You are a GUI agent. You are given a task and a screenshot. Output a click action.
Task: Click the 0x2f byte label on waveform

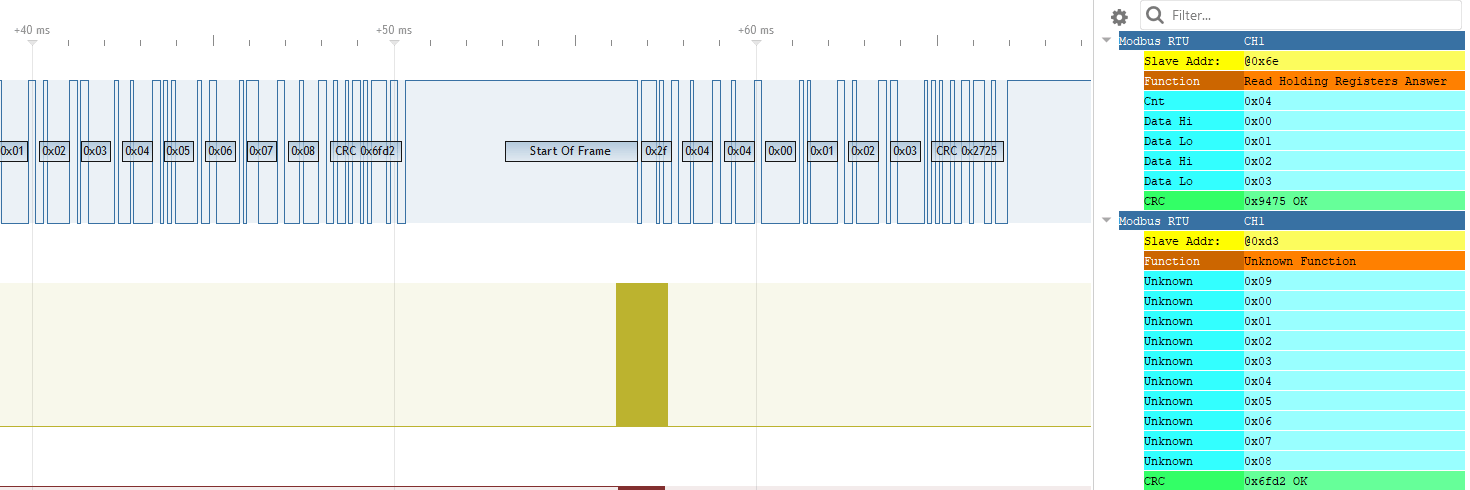coord(655,151)
